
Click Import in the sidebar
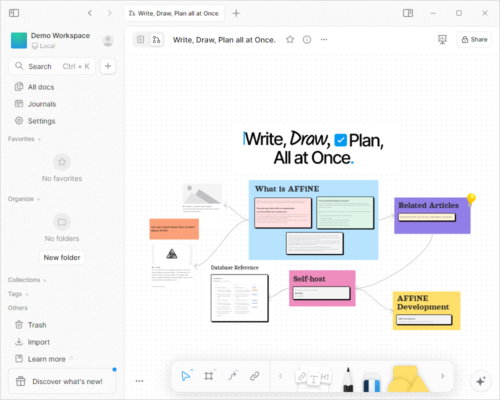click(x=62, y=342)
